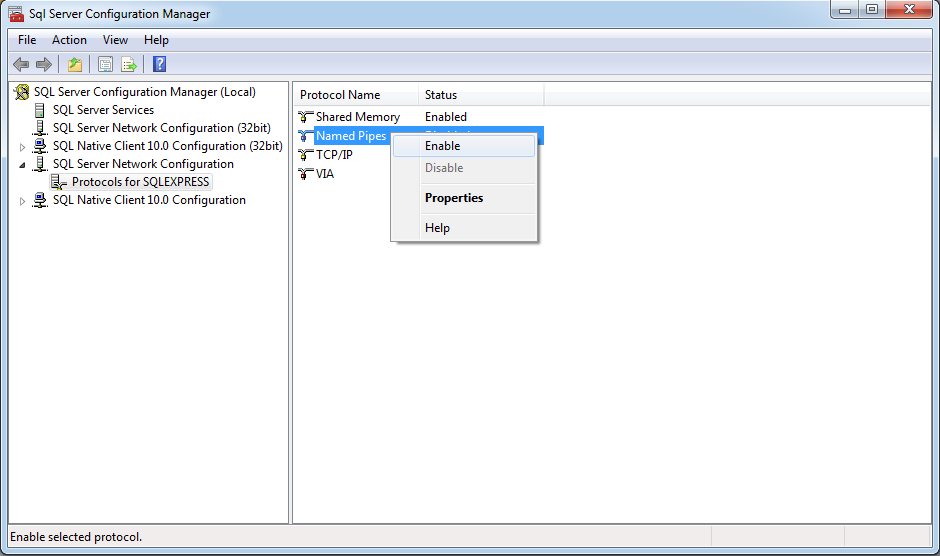Click the TCP/IP protocol icon
This screenshot has width=940, height=556.
(x=306, y=155)
